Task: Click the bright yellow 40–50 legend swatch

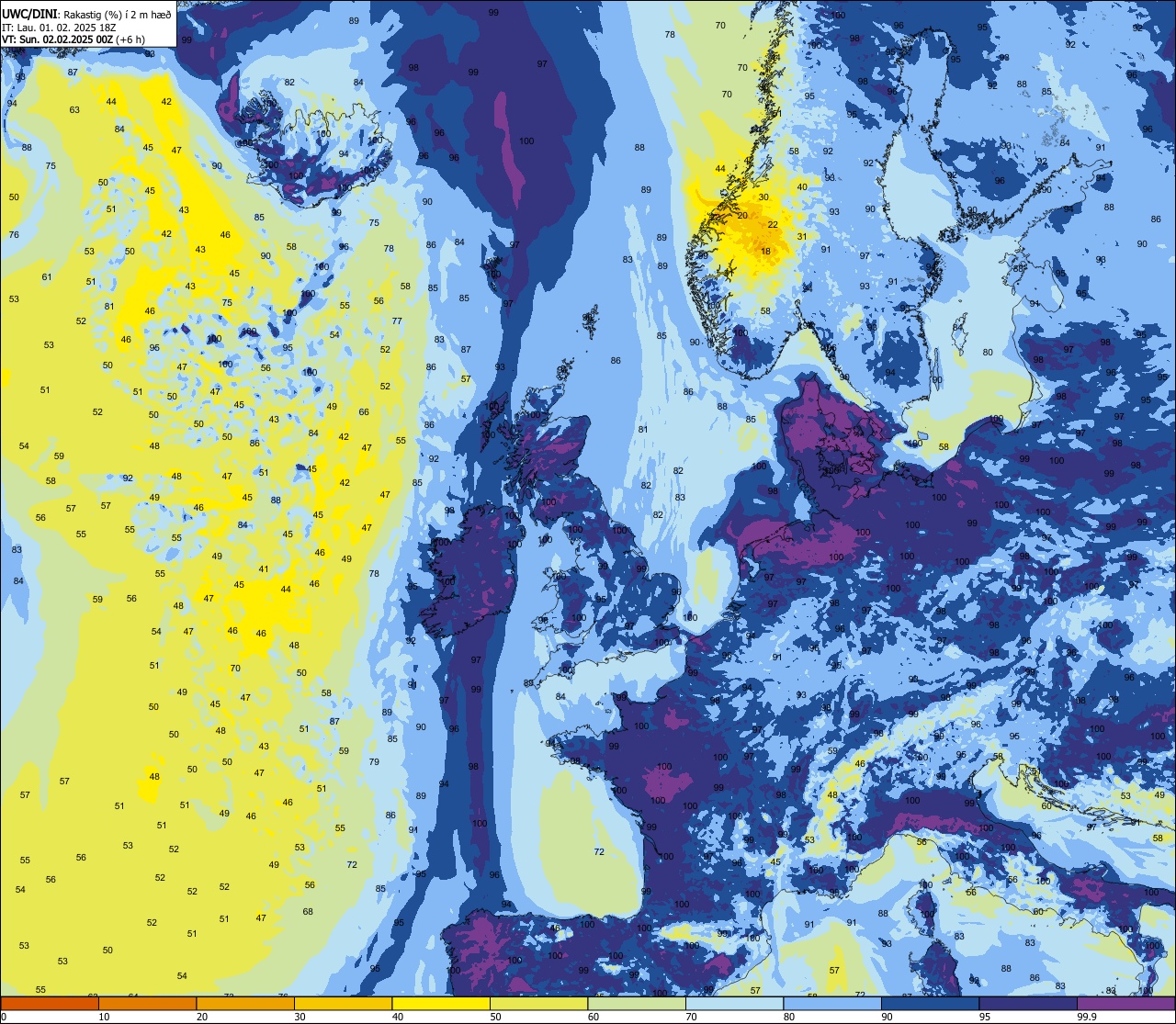Action: 441,1003
